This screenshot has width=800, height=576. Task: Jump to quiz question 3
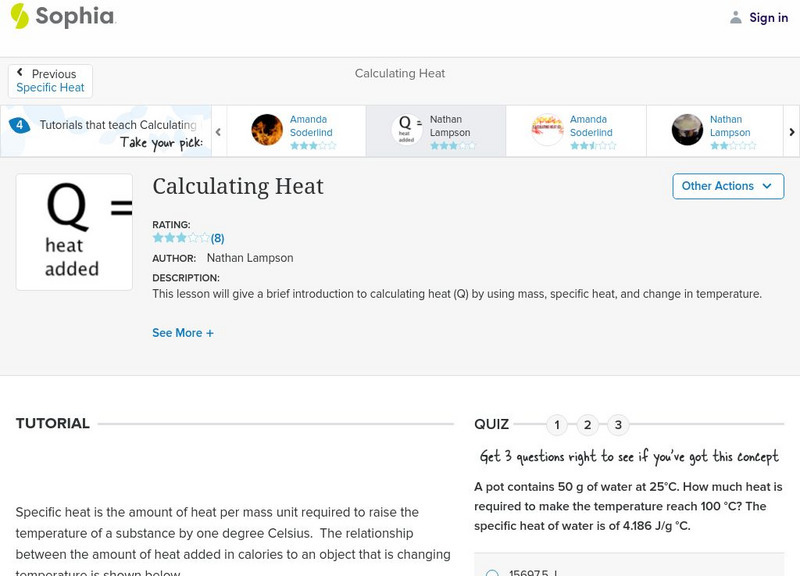tap(618, 425)
